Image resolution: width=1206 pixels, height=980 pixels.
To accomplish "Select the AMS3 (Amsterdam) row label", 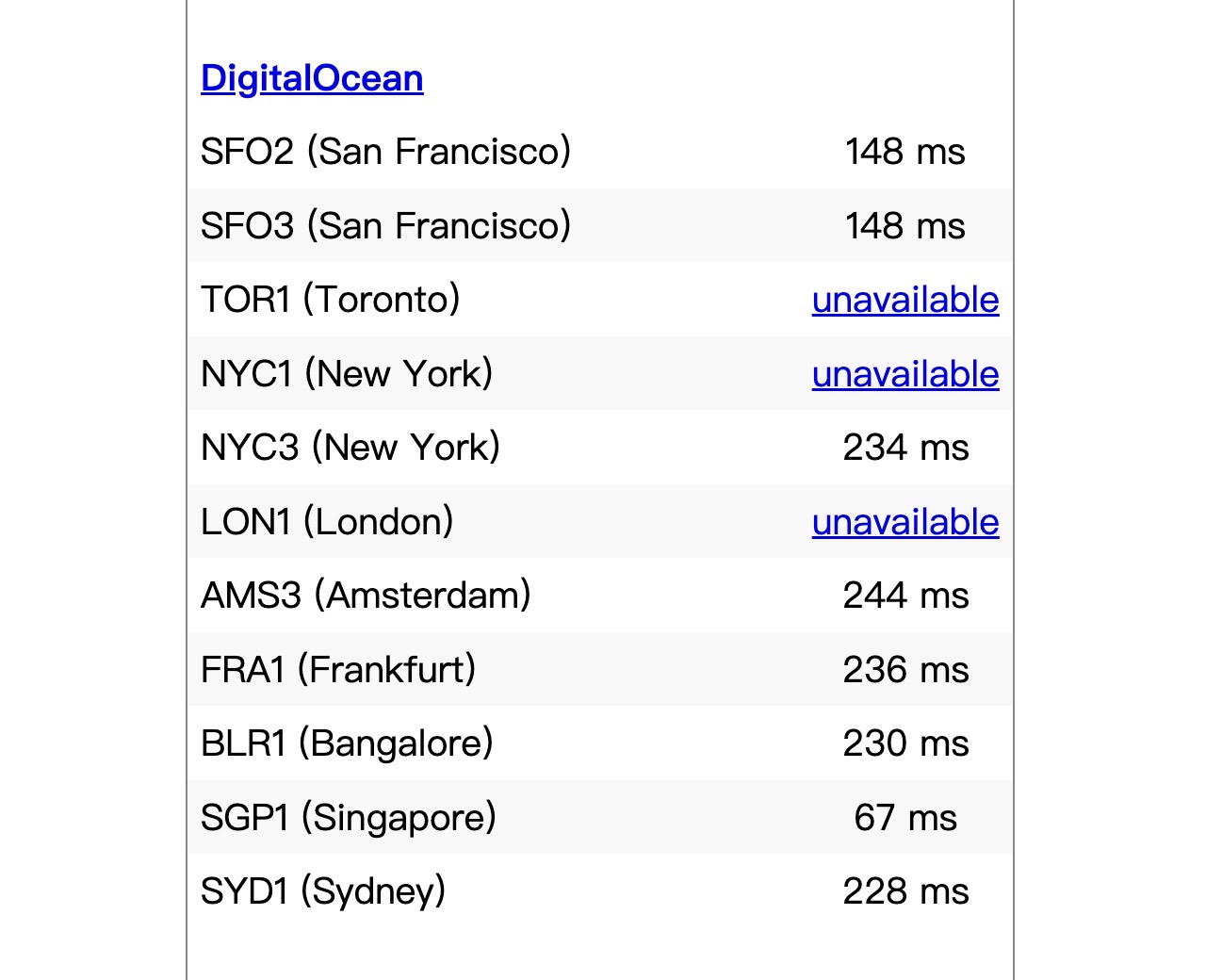I will tap(367, 596).
